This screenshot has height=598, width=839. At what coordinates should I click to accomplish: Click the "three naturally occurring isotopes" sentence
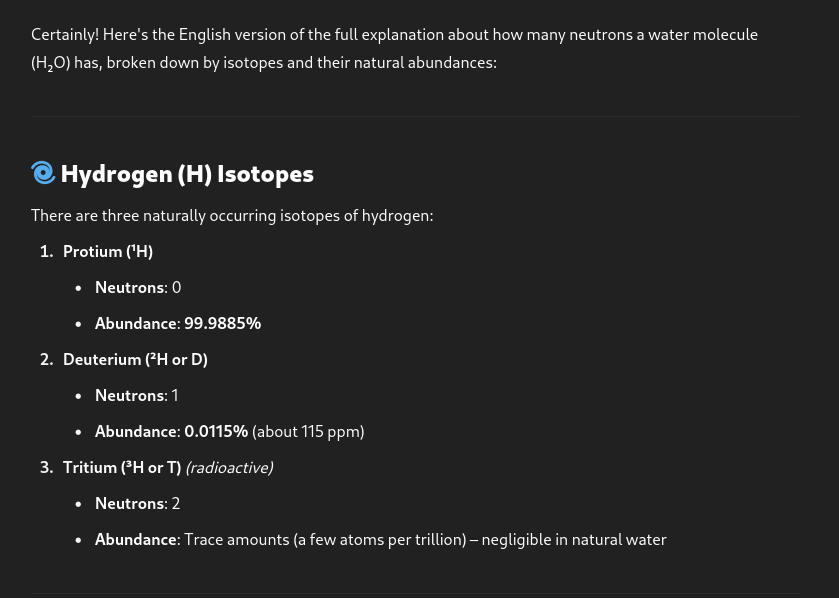232,215
